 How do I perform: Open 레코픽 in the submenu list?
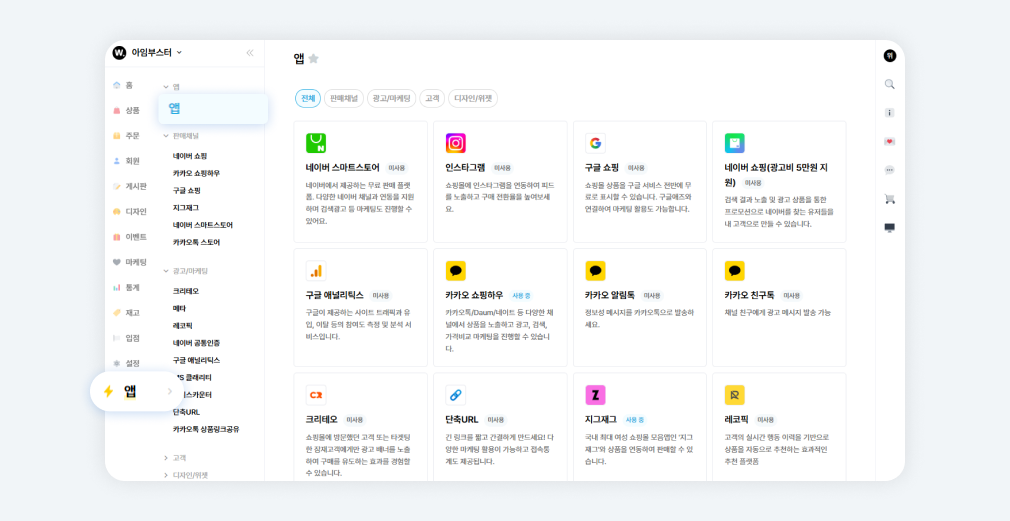(x=183, y=326)
